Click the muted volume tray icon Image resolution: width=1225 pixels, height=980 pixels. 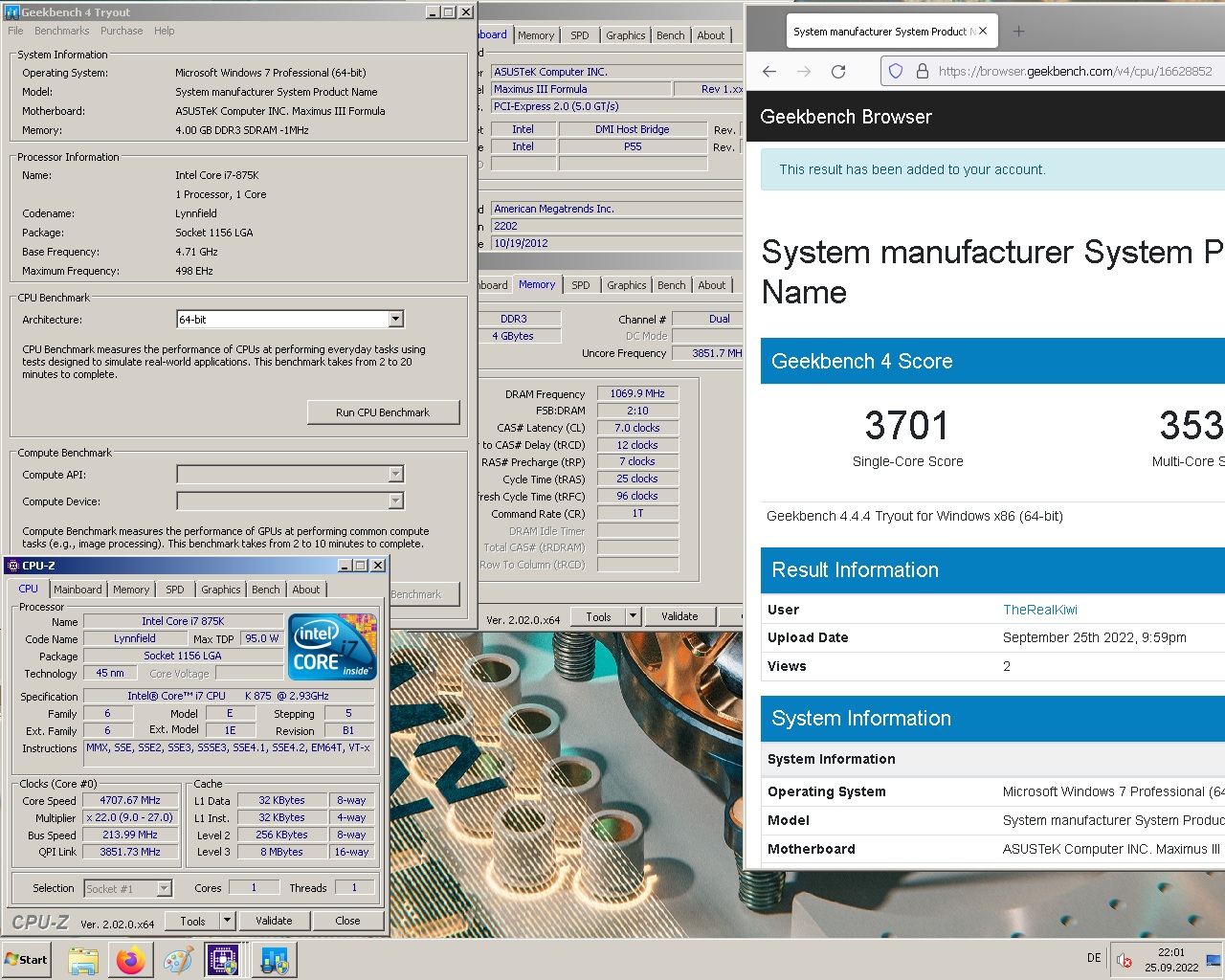click(x=1125, y=960)
